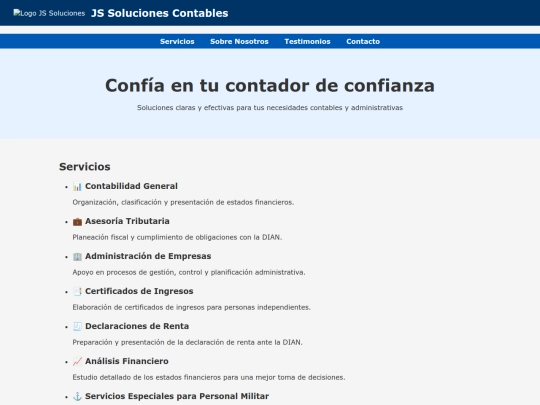Screen dimensions: 540x405
Task: Open the Servicios navigation link
Action: pyautogui.click(x=177, y=41)
